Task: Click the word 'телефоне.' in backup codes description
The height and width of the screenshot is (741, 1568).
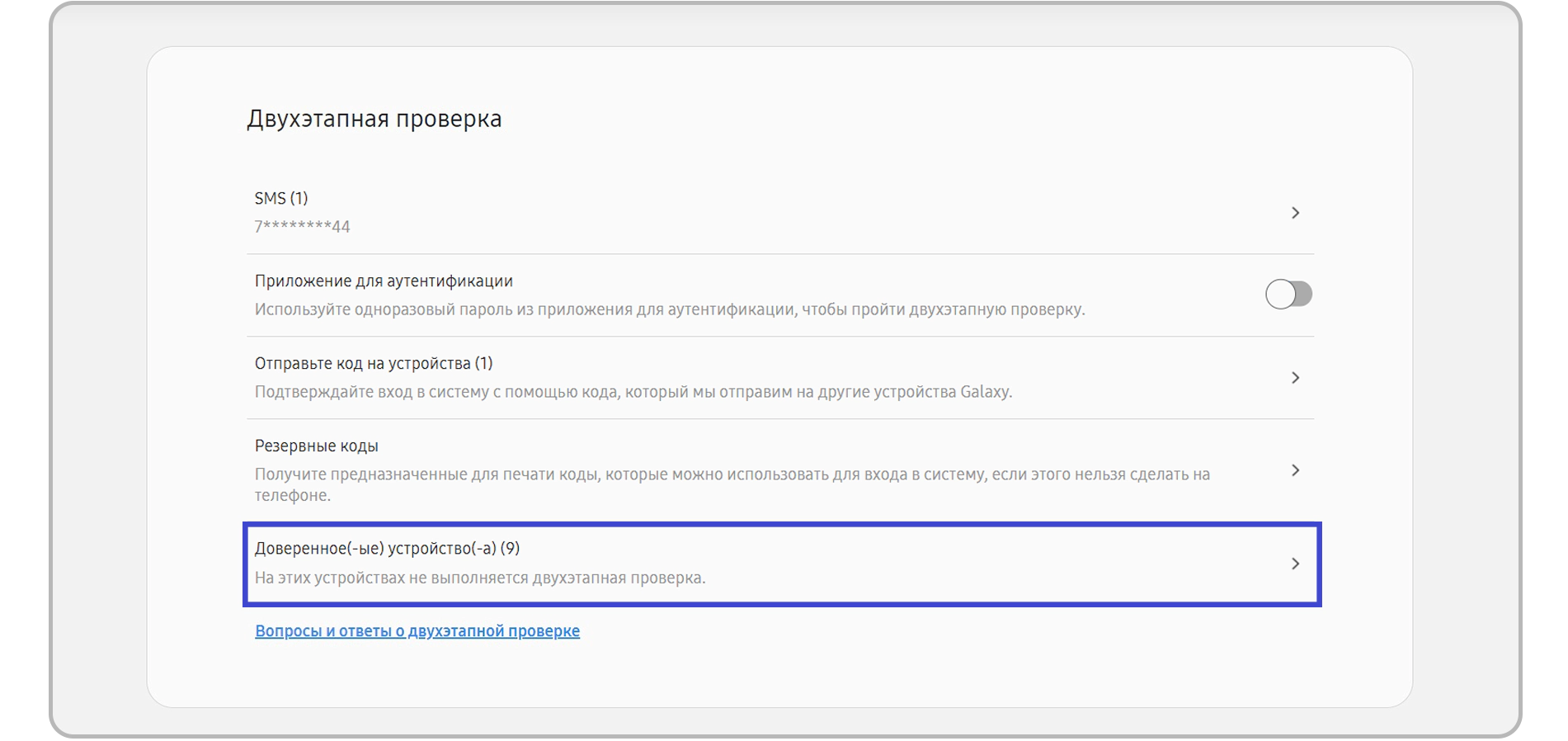Action: [x=293, y=495]
